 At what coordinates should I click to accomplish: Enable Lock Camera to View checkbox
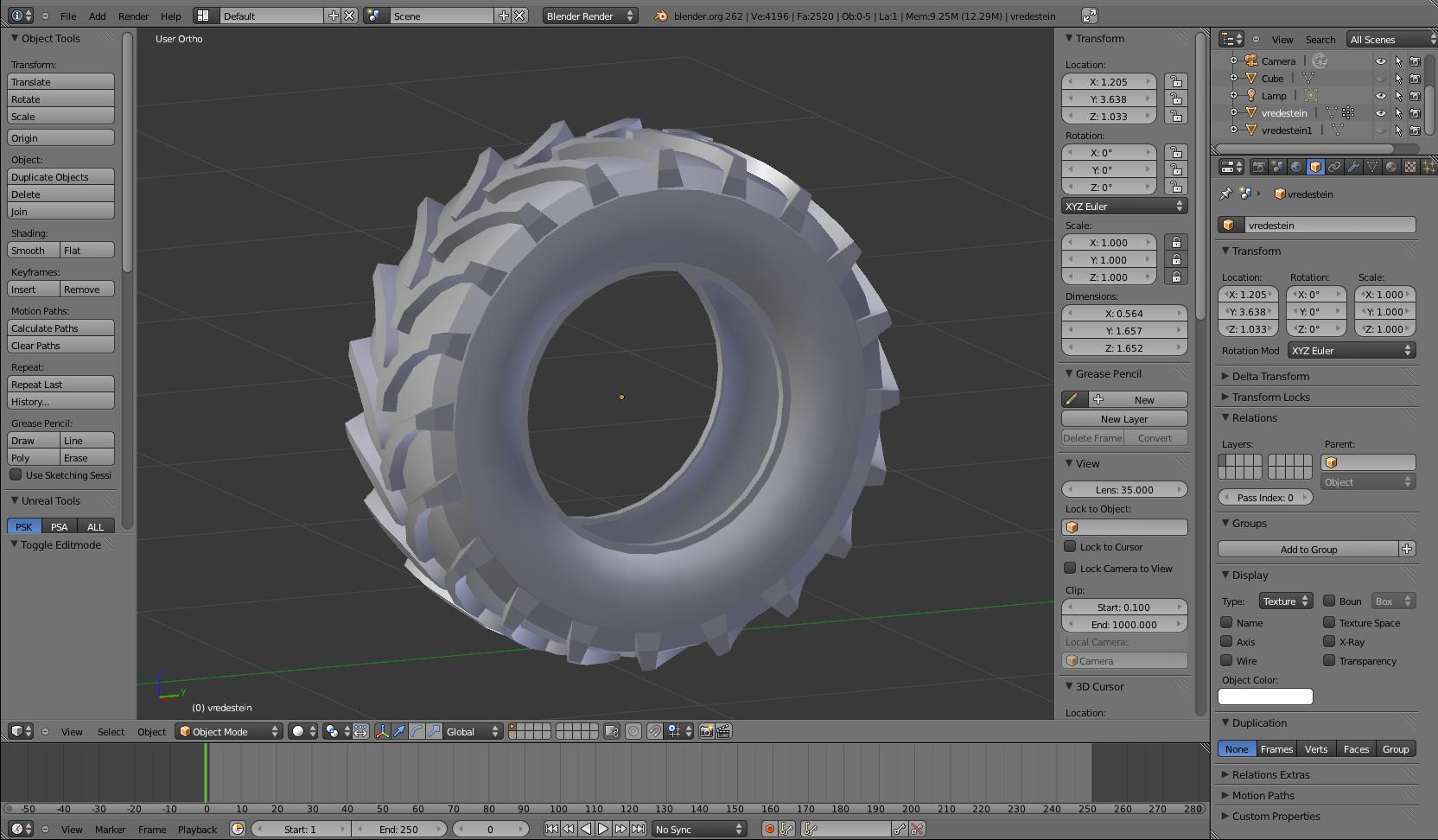(1070, 568)
